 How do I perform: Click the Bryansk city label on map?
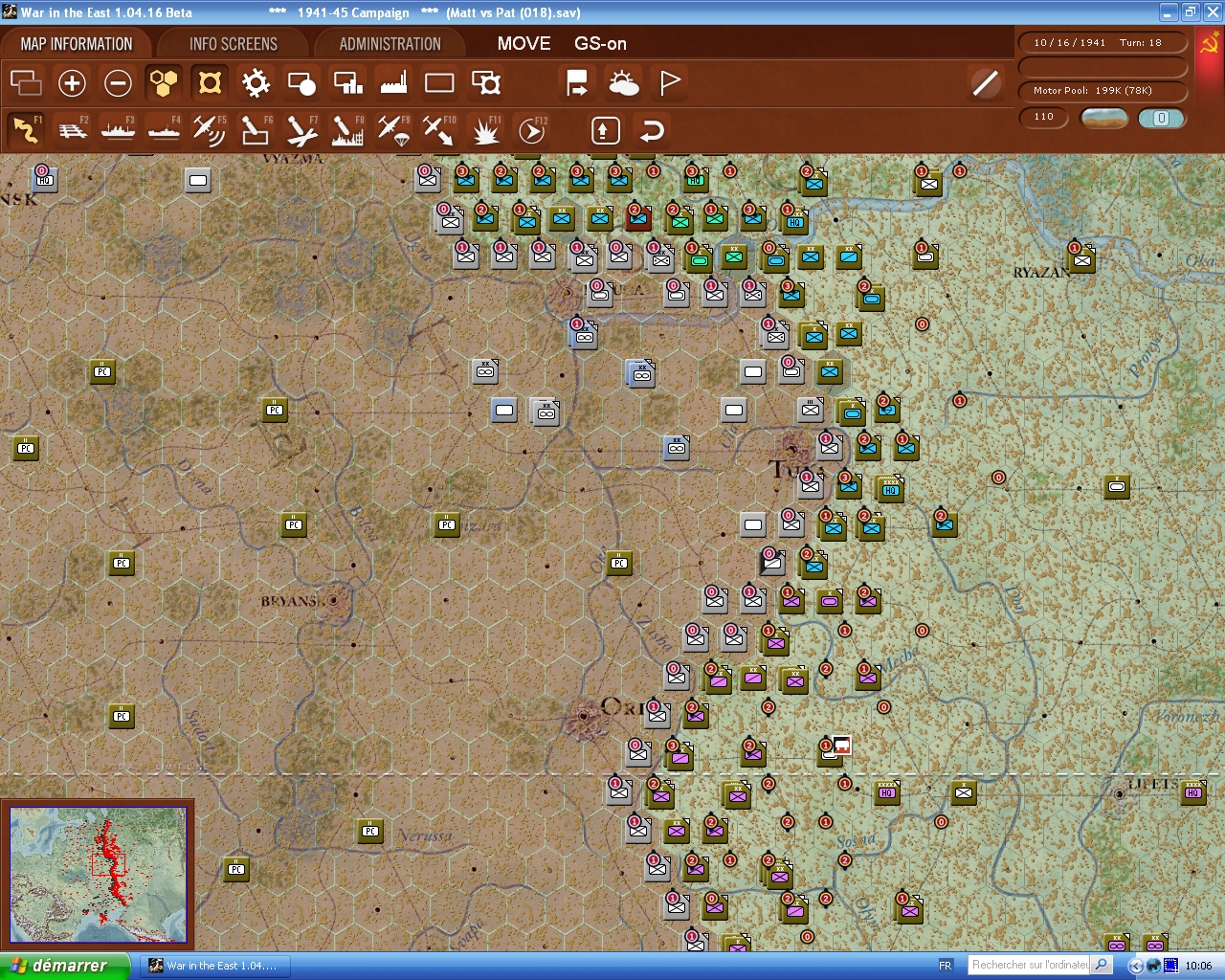point(295,601)
